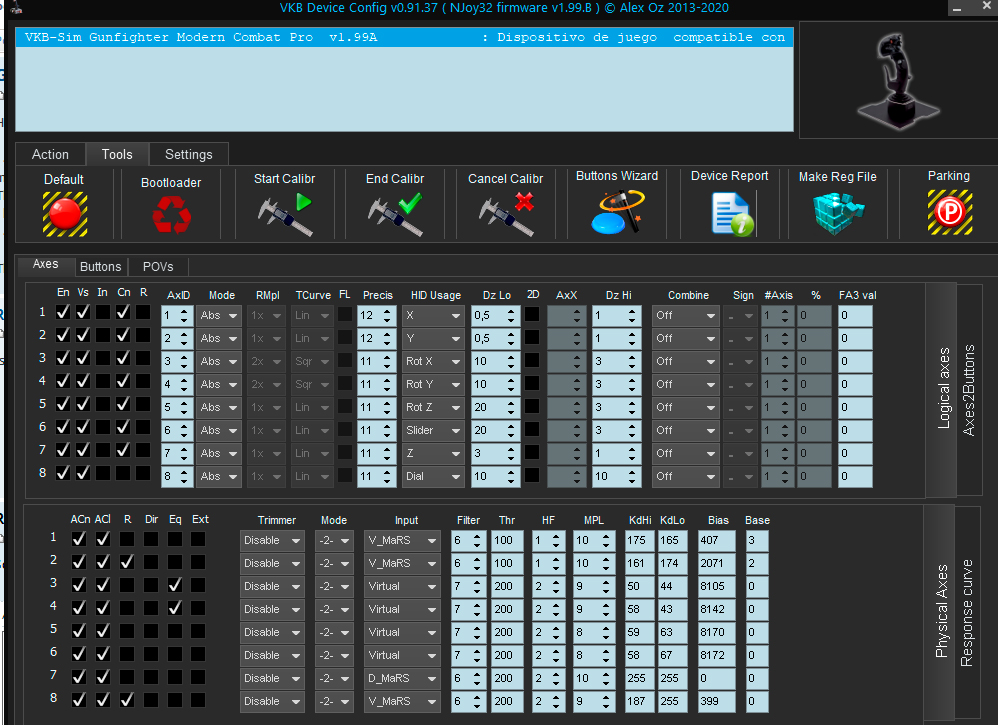Click FA3 val field for logical axis 1
Viewport: 998px width, 725px height.
[x=855, y=315]
